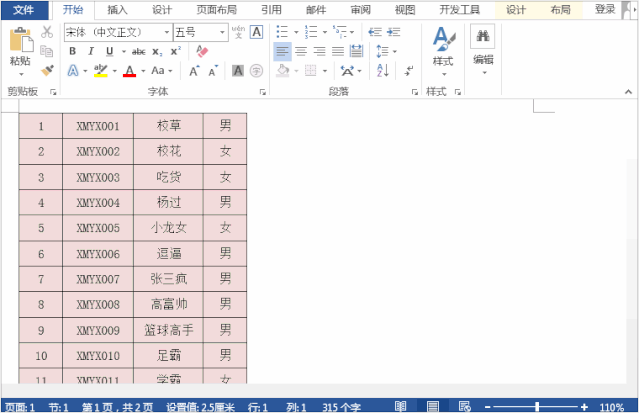
Task: Switch to the Review tab
Action: click(x=360, y=10)
